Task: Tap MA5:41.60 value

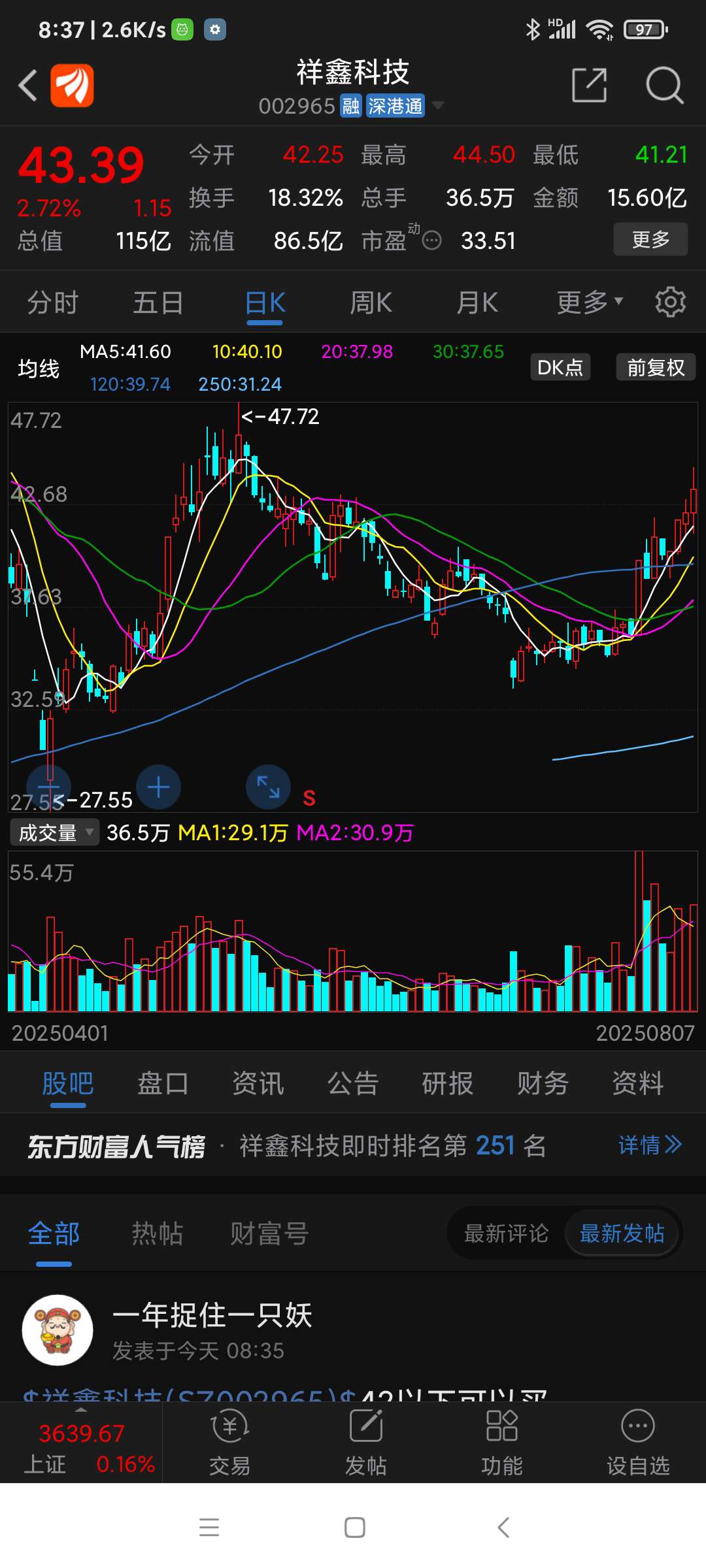Action: (126, 351)
